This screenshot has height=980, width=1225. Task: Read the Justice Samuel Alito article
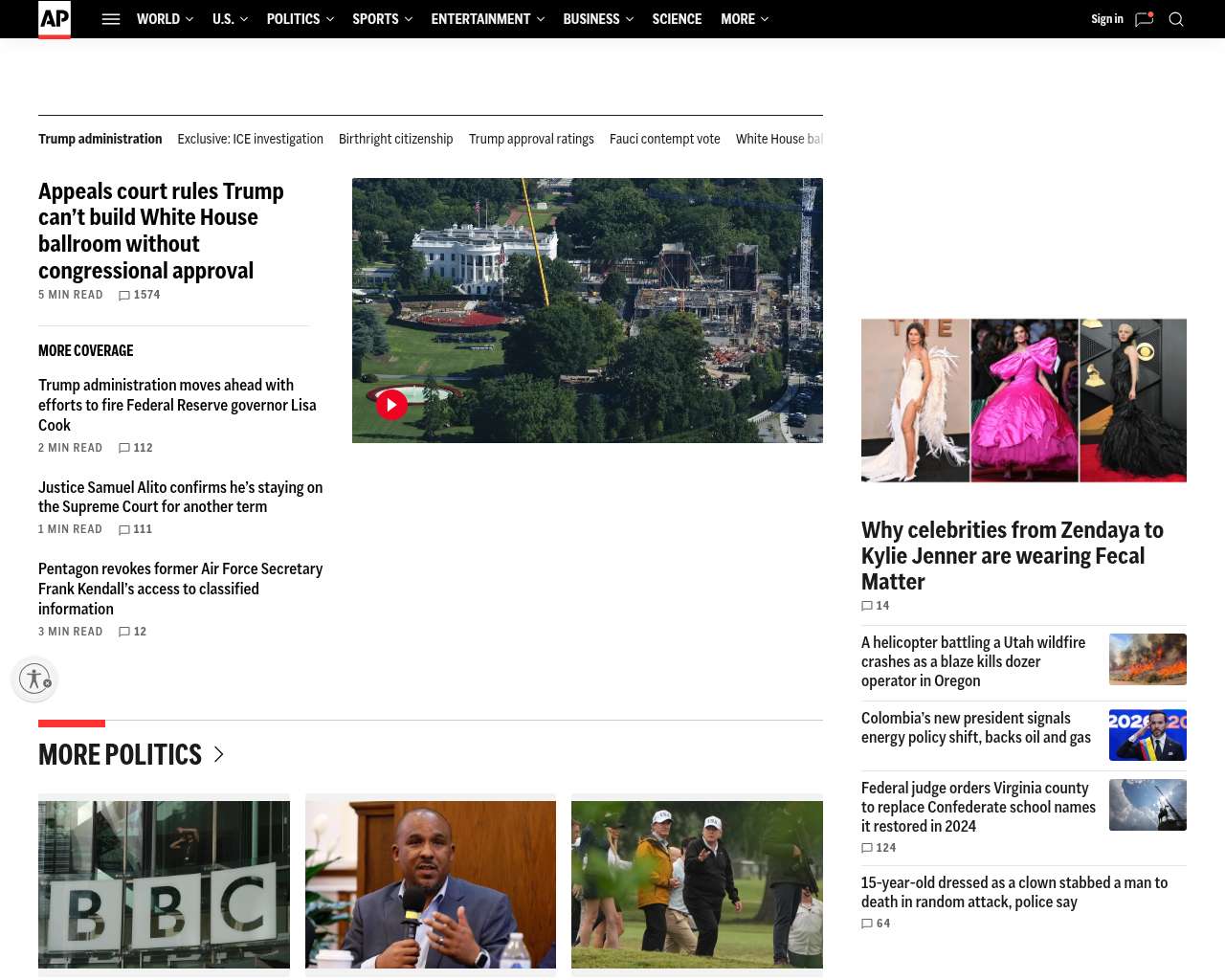[x=181, y=497]
